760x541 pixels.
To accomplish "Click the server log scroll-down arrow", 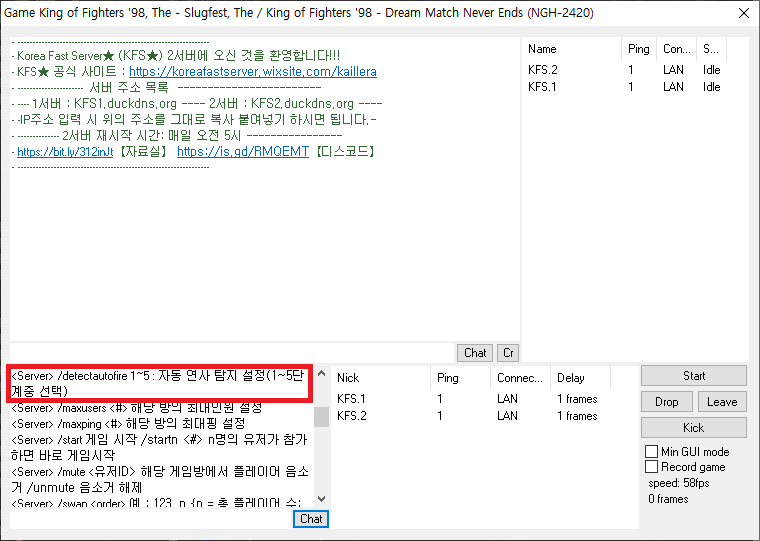I will [321, 498].
